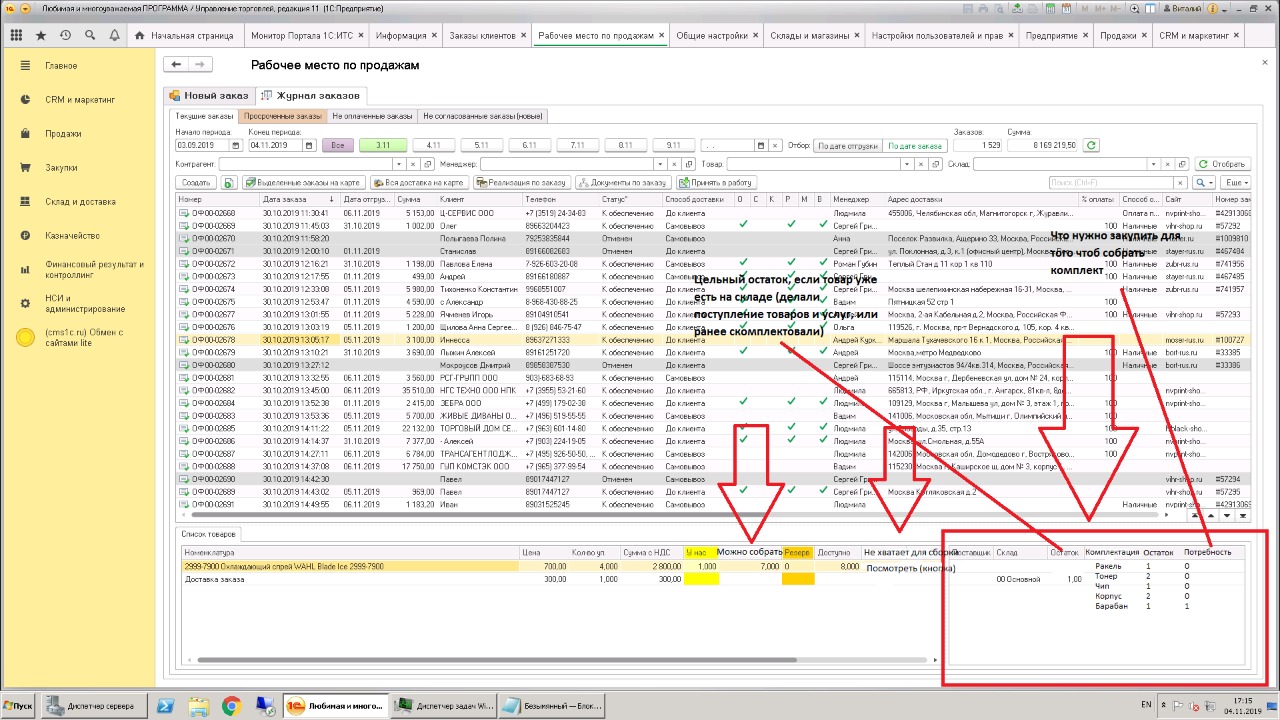This screenshot has width=1280, height=720.
Task: Open Favorites star icon
Action: click(x=41, y=35)
